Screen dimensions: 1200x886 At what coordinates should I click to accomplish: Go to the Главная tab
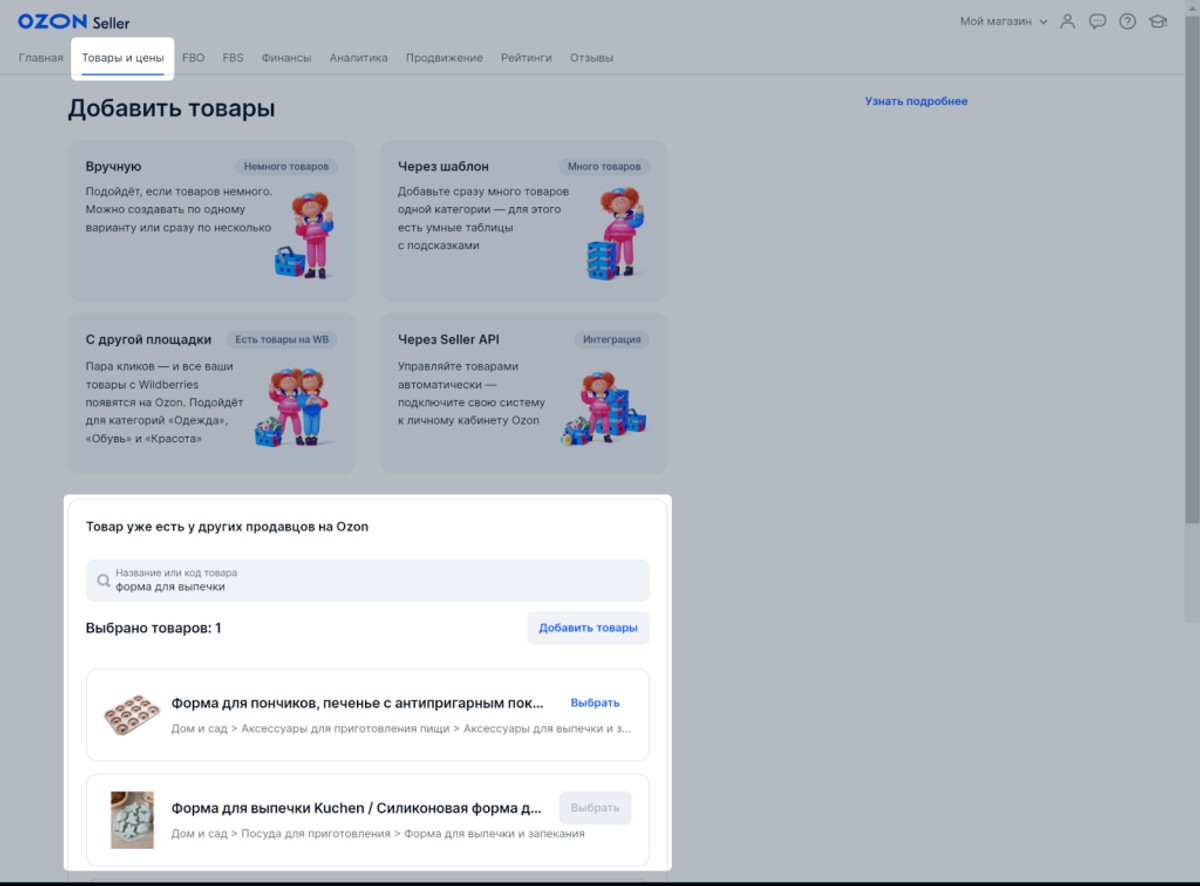41,58
